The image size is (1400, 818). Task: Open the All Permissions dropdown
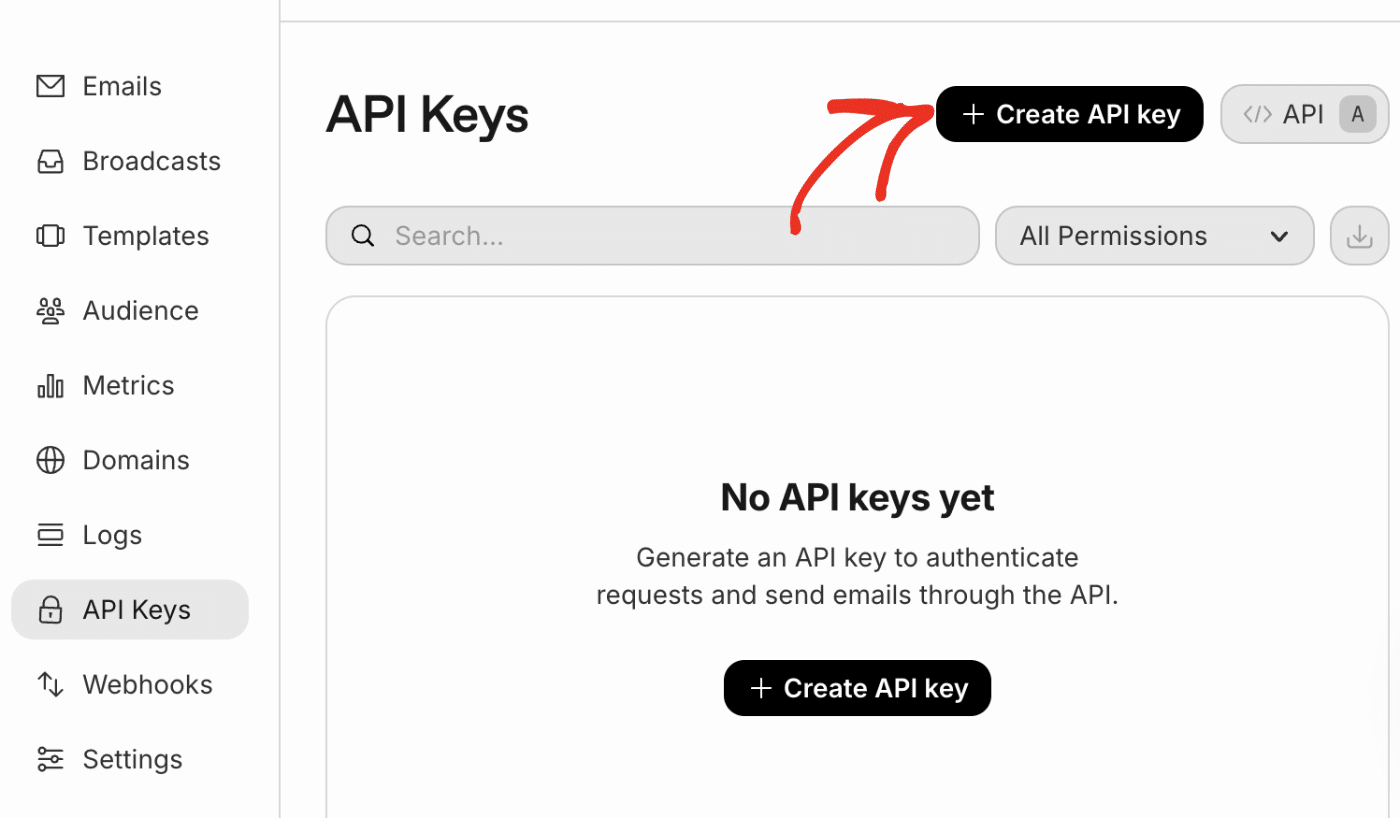(x=1154, y=235)
